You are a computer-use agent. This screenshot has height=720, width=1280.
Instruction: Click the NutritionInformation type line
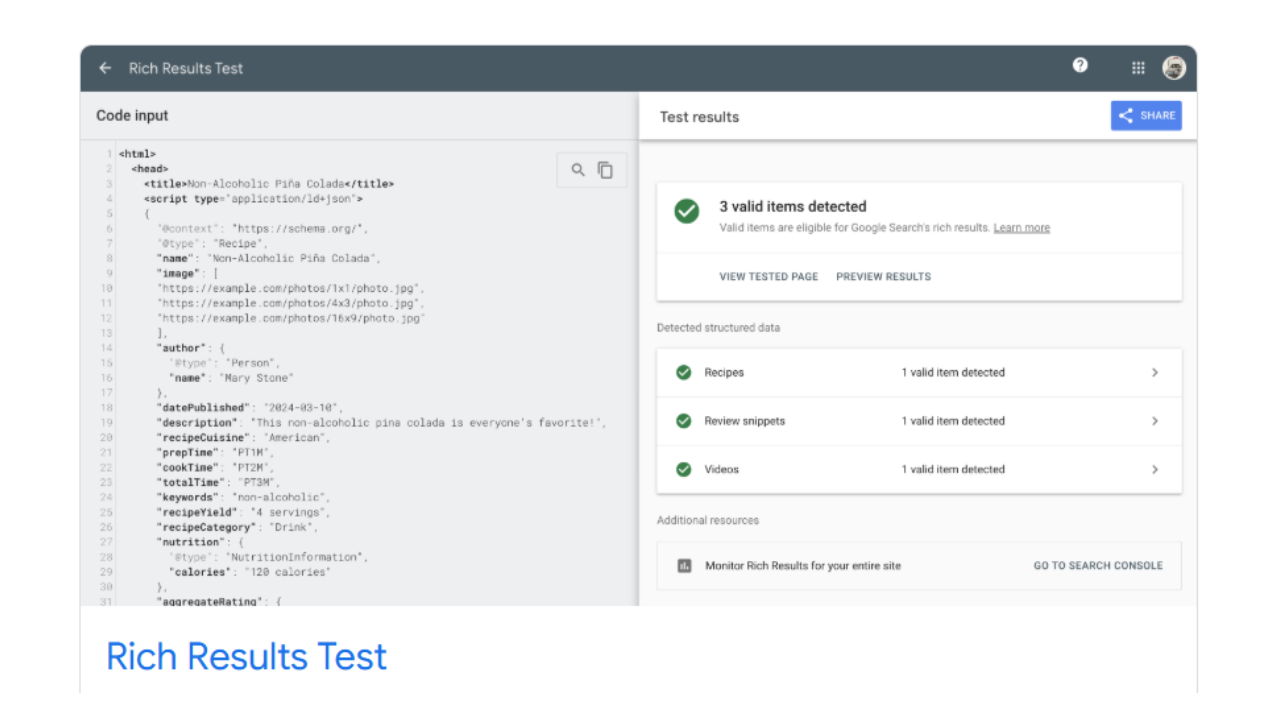(268, 557)
